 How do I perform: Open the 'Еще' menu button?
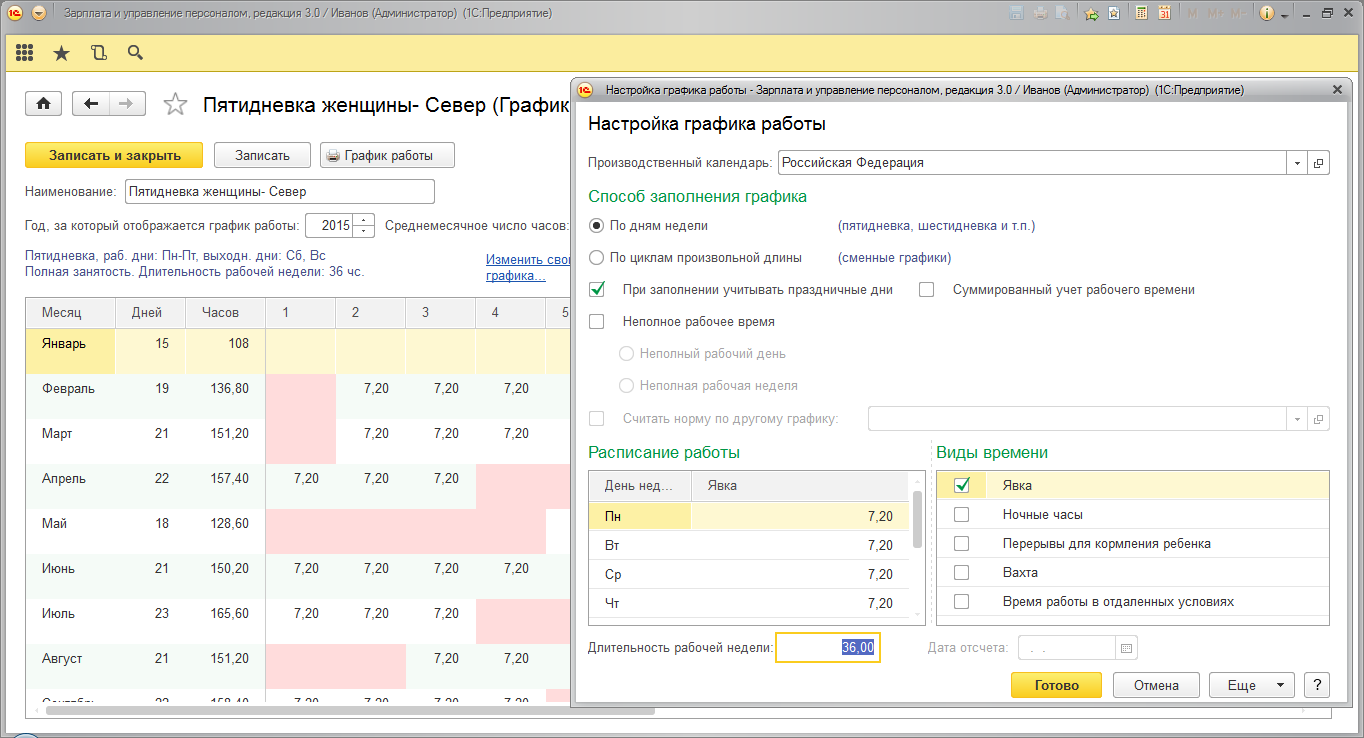coord(1251,685)
